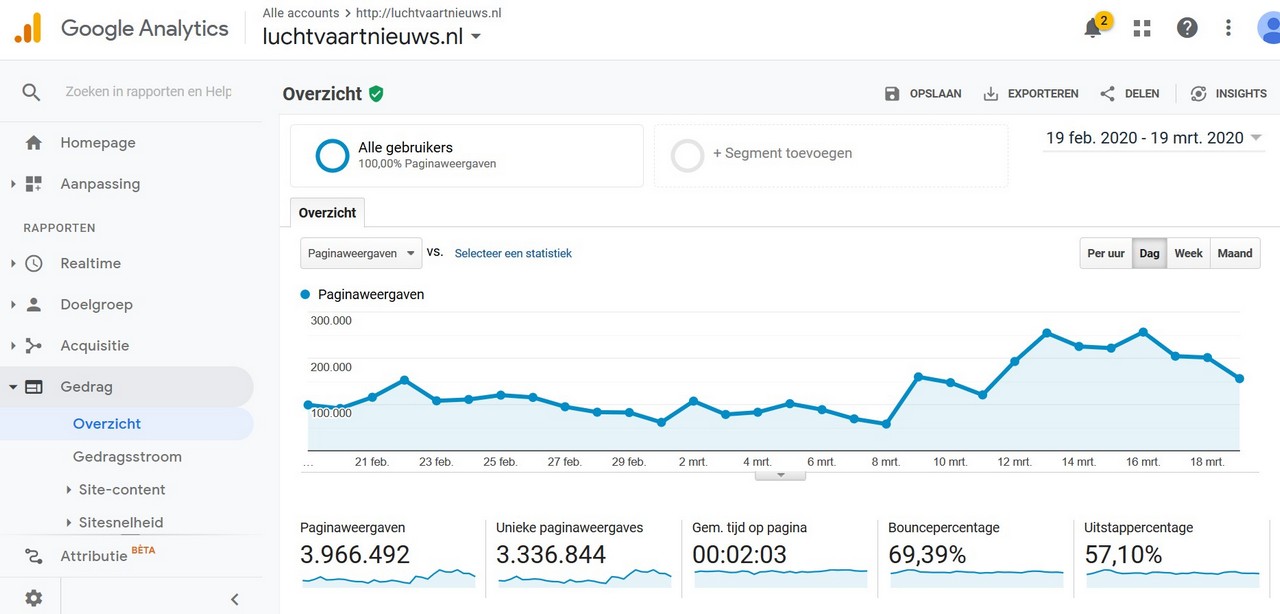Click the settings gear icon in sidebar

click(33, 598)
